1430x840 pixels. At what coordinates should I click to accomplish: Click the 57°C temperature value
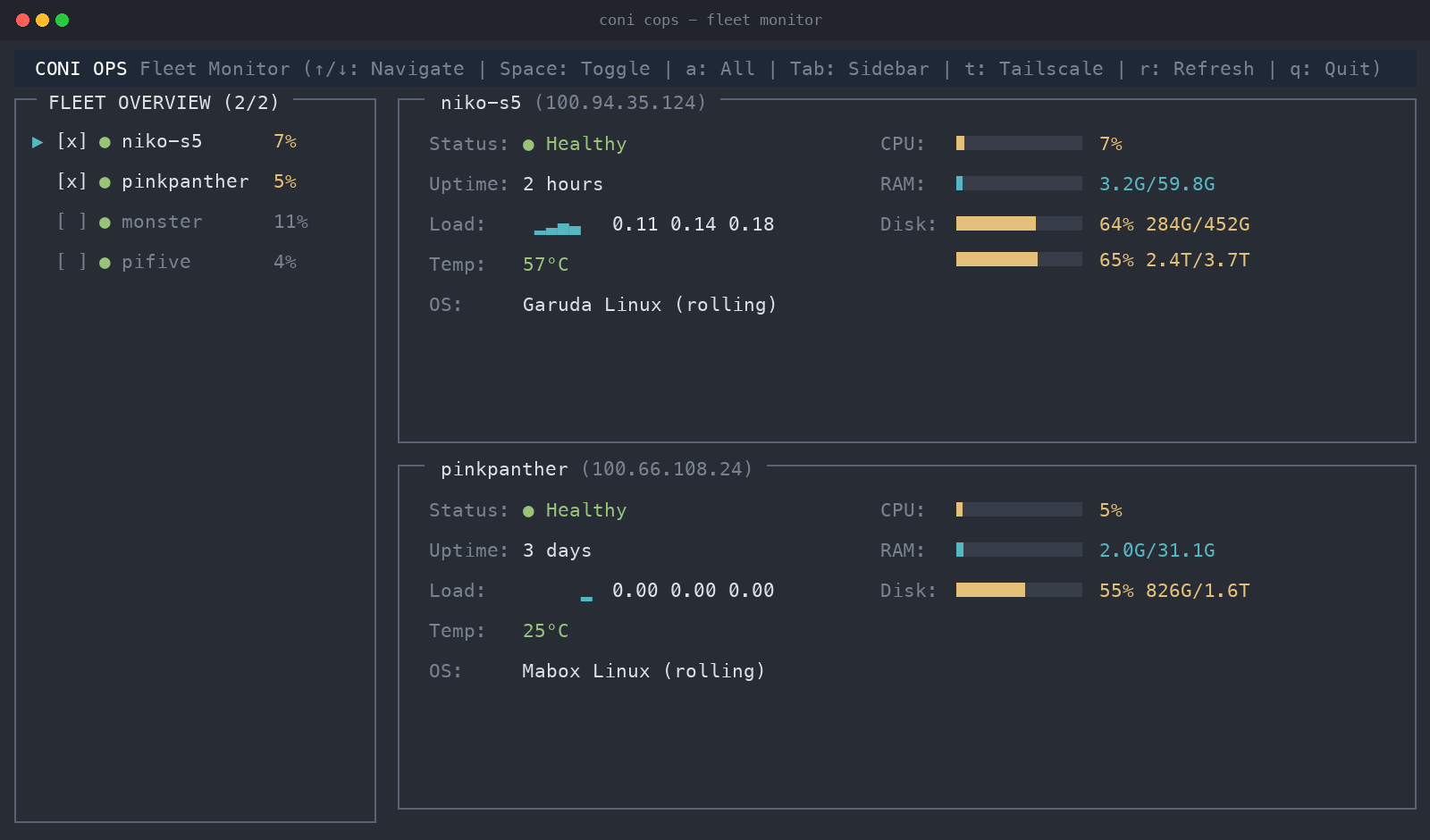point(545,265)
